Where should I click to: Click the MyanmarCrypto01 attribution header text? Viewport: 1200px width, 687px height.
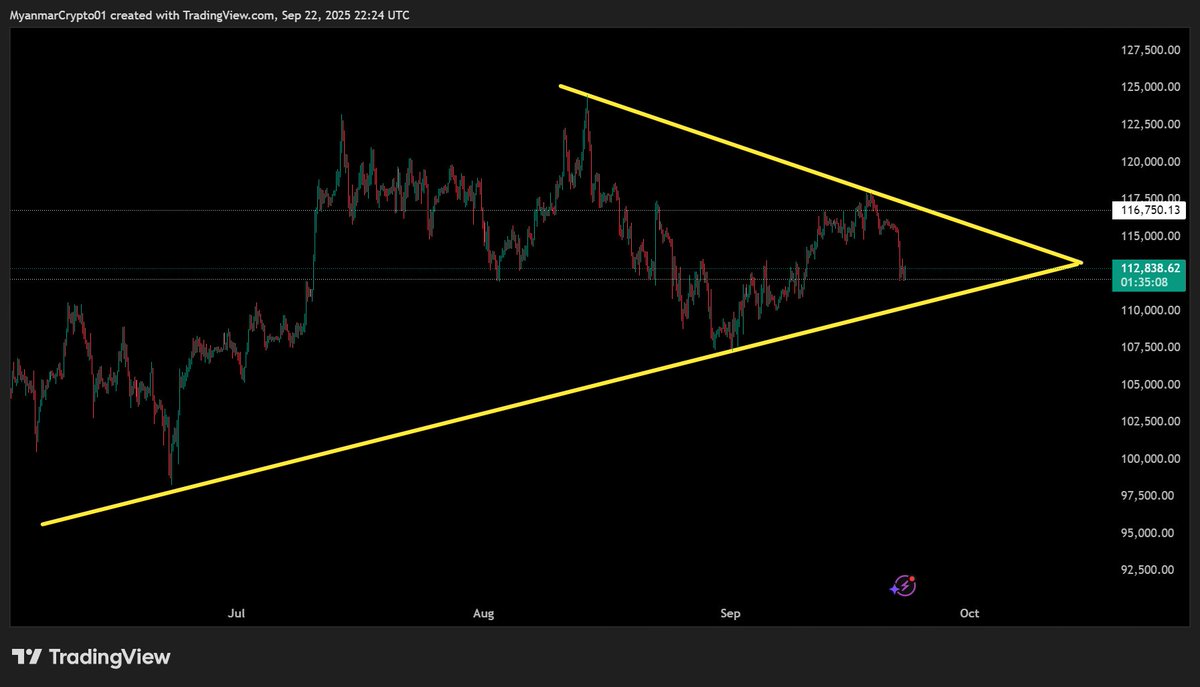point(209,15)
